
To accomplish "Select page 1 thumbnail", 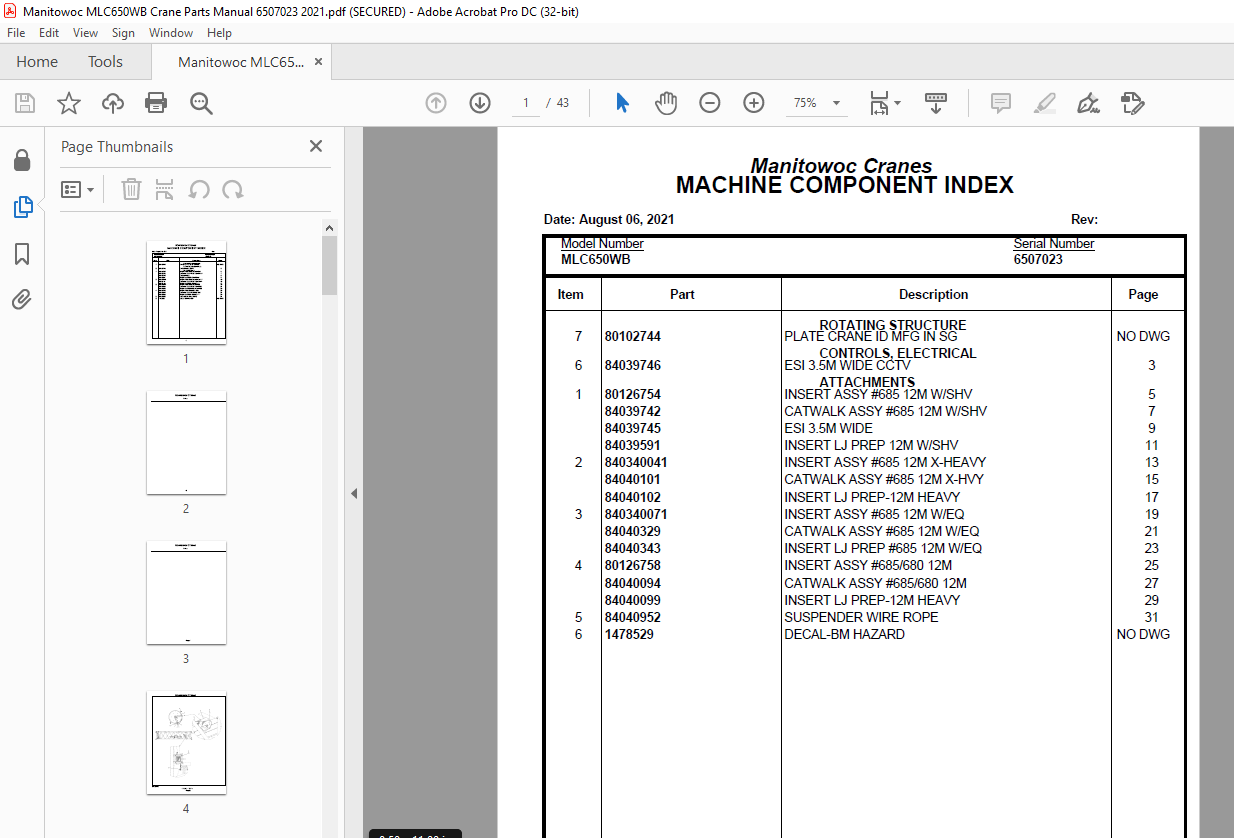I will coord(186,292).
